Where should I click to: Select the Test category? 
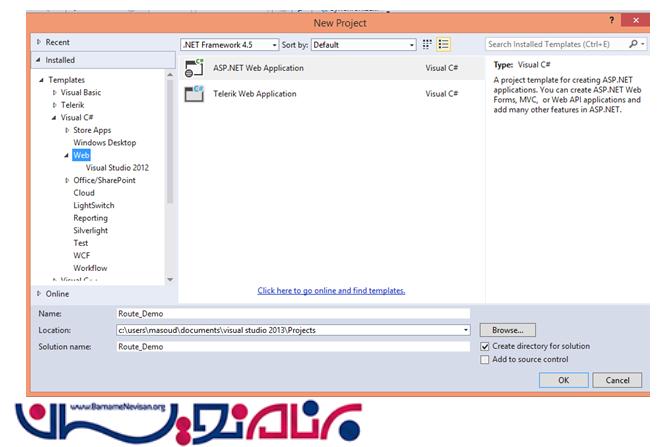(81, 243)
